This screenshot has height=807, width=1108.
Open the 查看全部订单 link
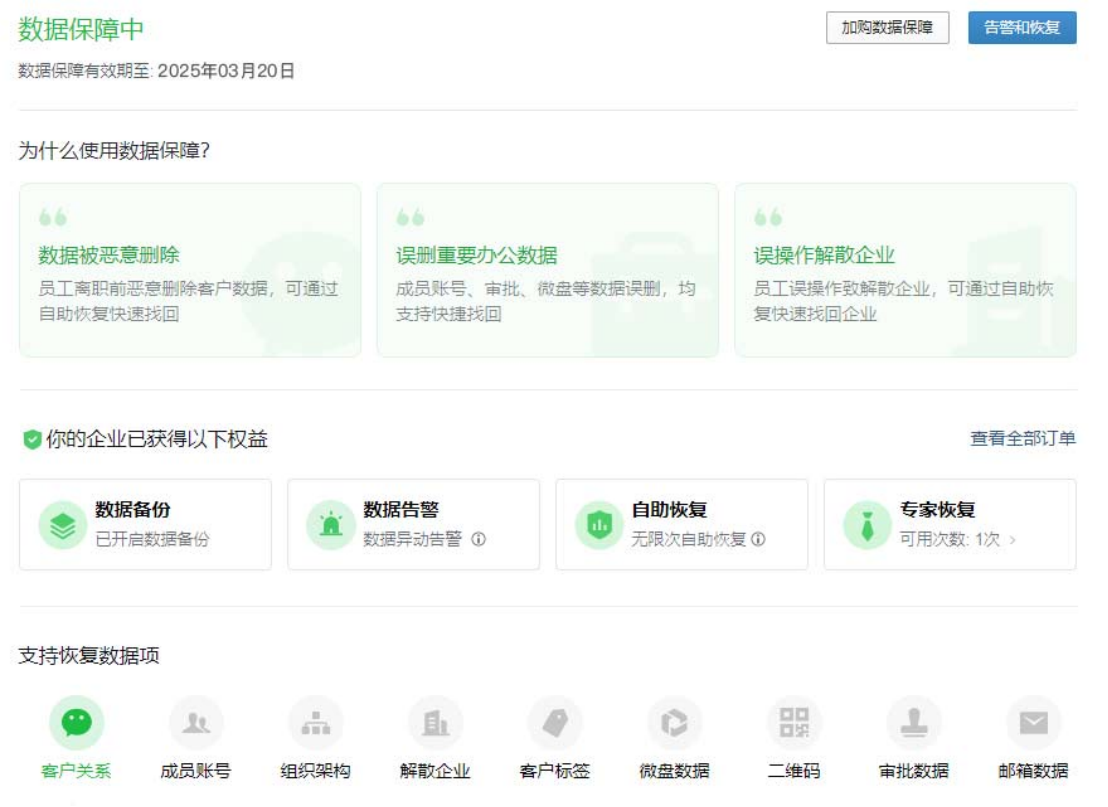coord(1022,439)
